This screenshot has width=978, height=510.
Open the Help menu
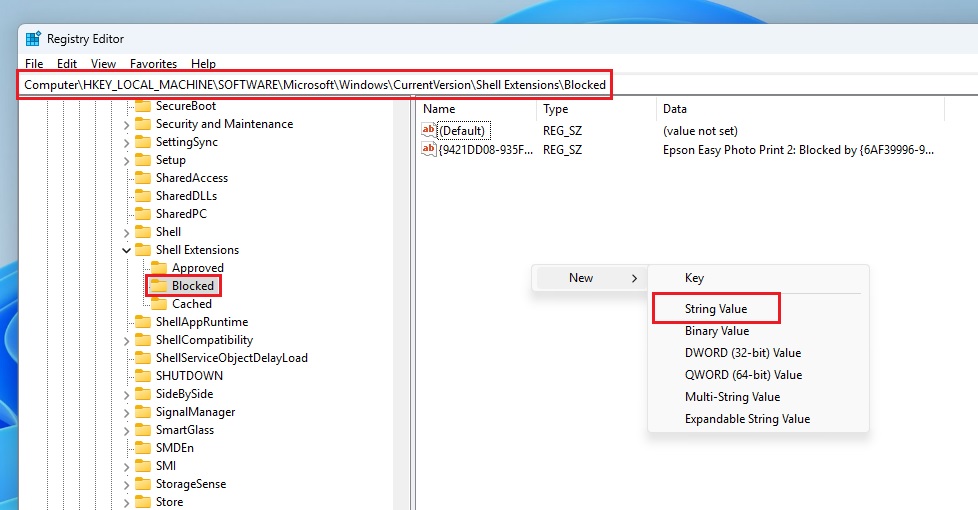203,64
